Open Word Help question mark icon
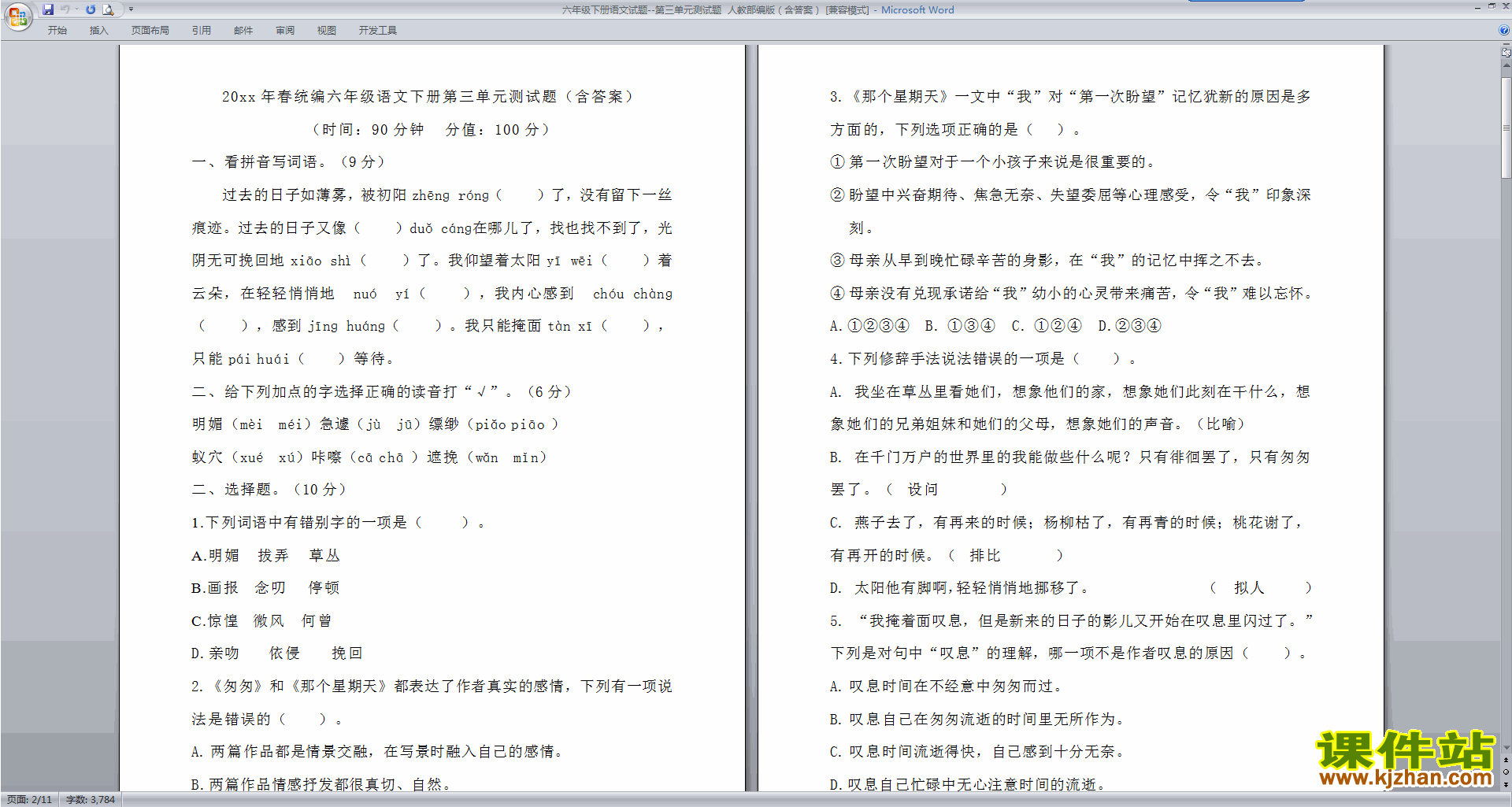The image size is (1512, 807). point(1504,30)
